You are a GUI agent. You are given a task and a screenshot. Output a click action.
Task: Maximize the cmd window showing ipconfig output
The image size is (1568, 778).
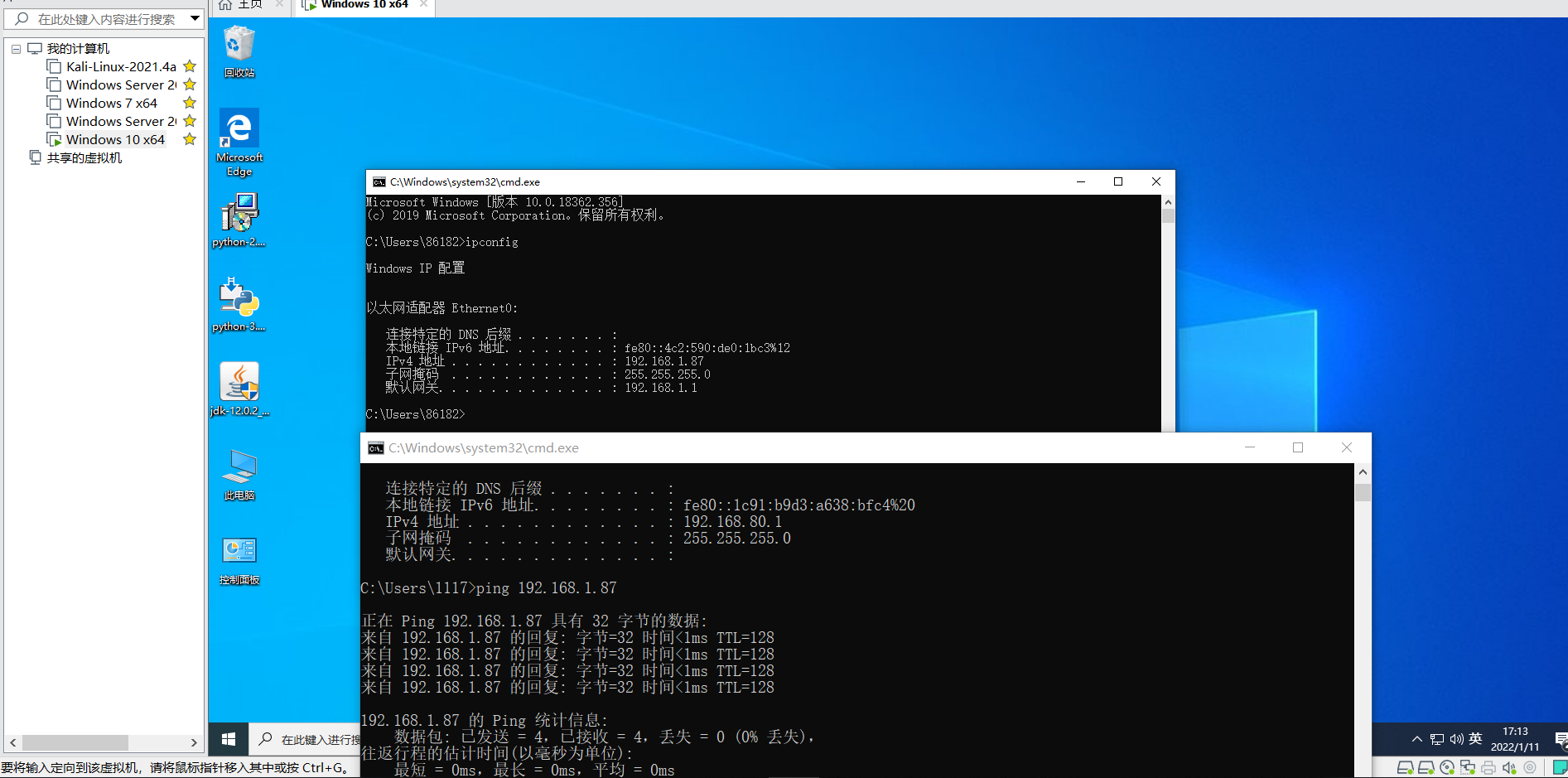click(1118, 181)
